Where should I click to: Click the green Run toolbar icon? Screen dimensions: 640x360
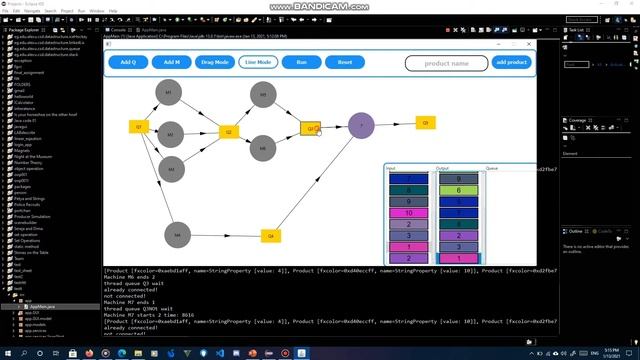coord(178,20)
